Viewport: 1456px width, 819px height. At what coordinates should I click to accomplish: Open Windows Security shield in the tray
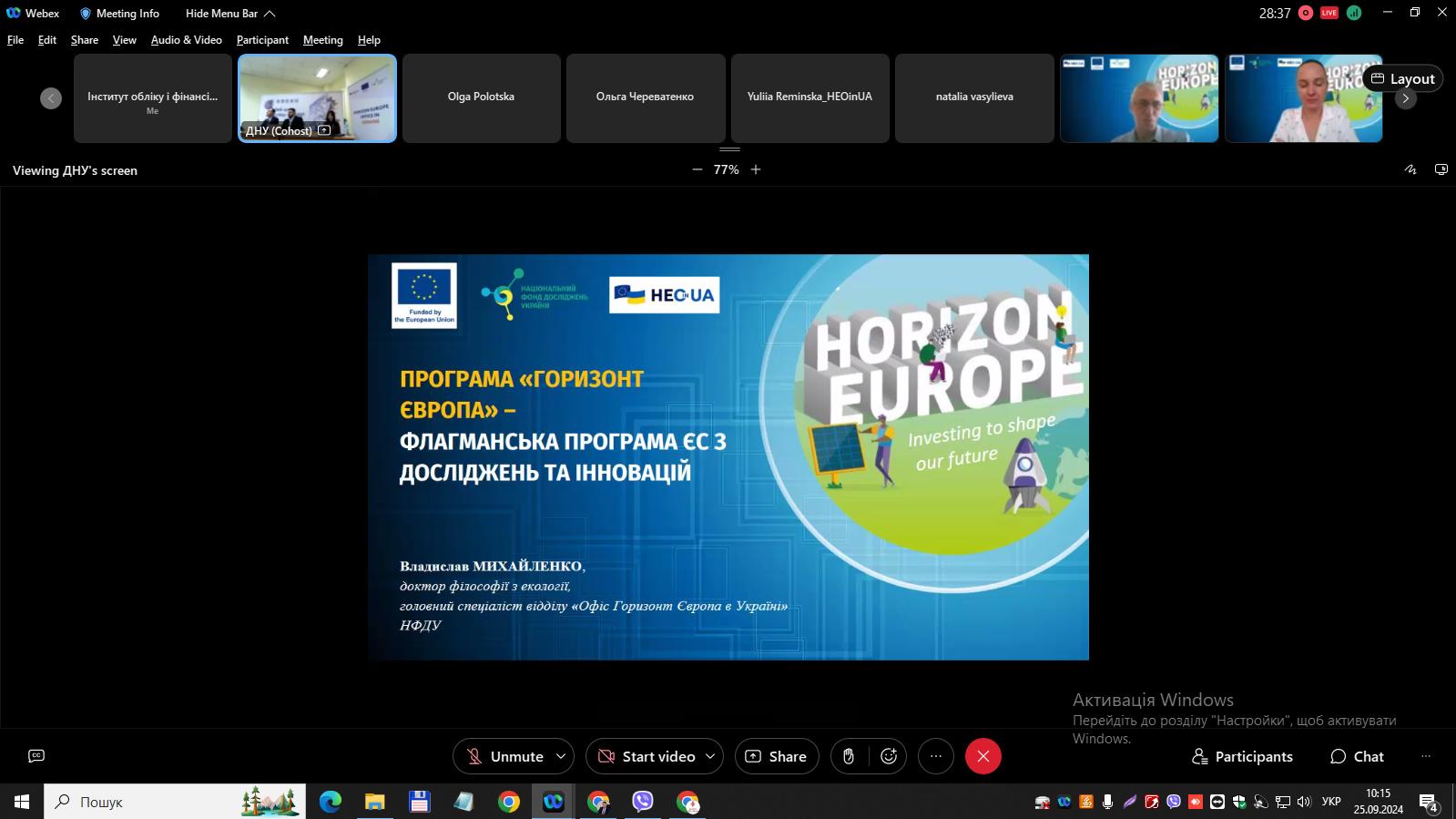(x=1239, y=802)
